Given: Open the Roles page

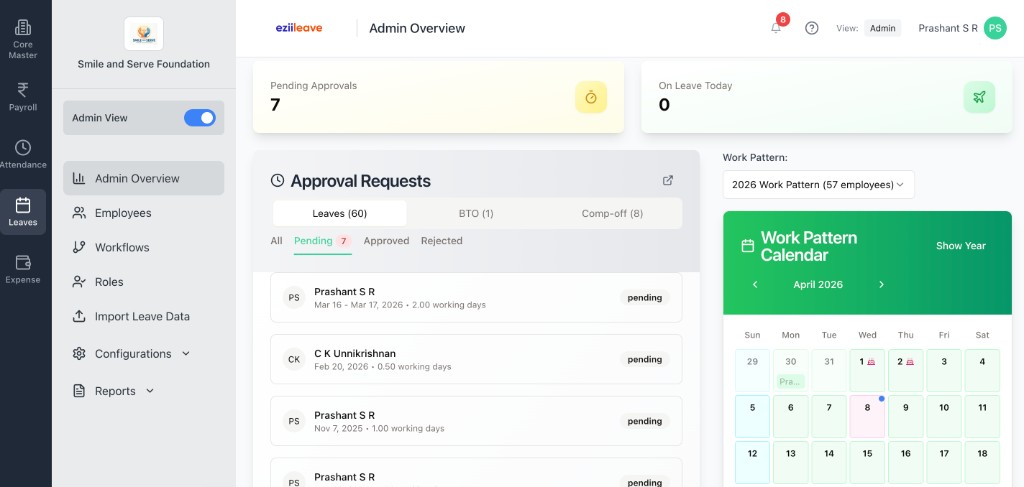Looking at the screenshot, I should tap(144, 282).
